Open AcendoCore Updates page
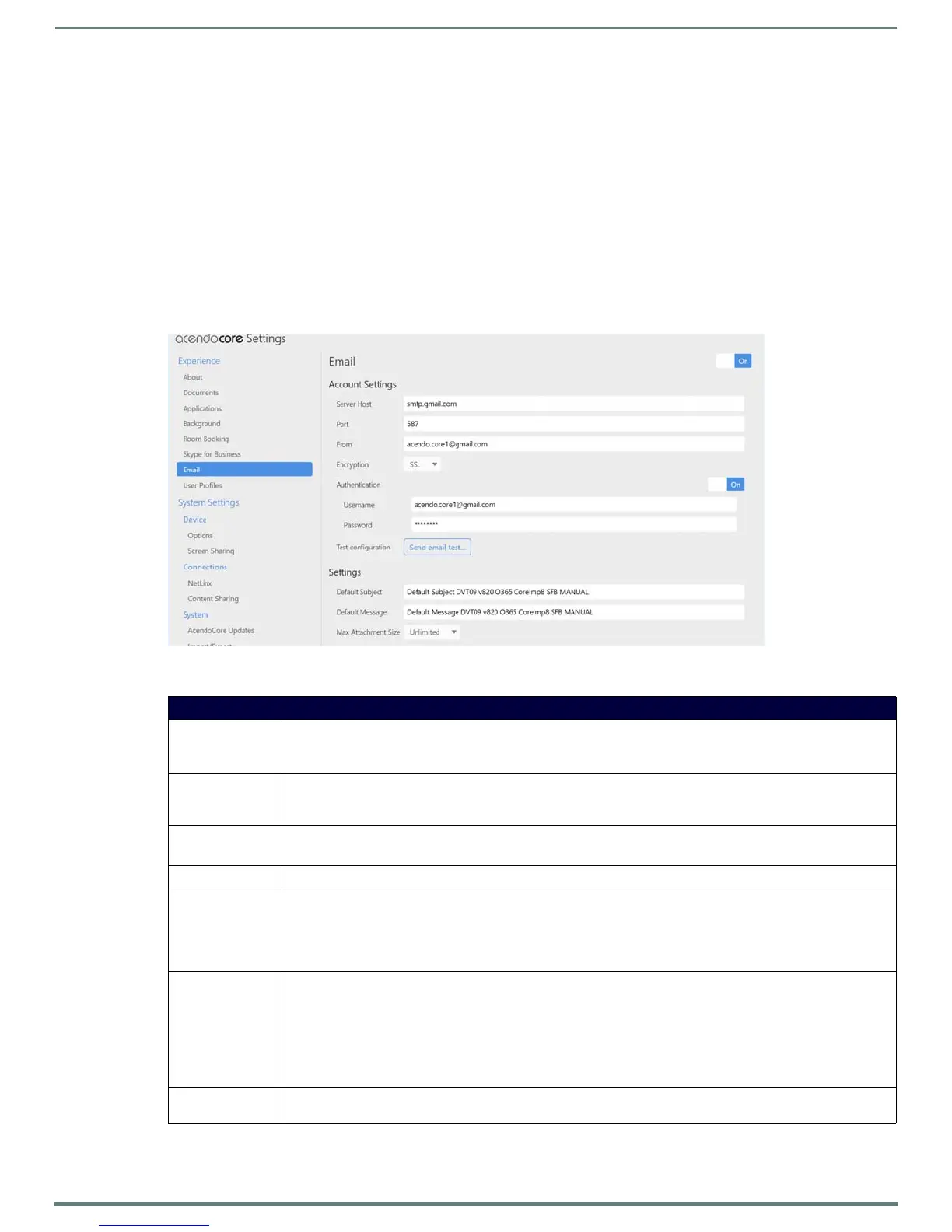 221,631
